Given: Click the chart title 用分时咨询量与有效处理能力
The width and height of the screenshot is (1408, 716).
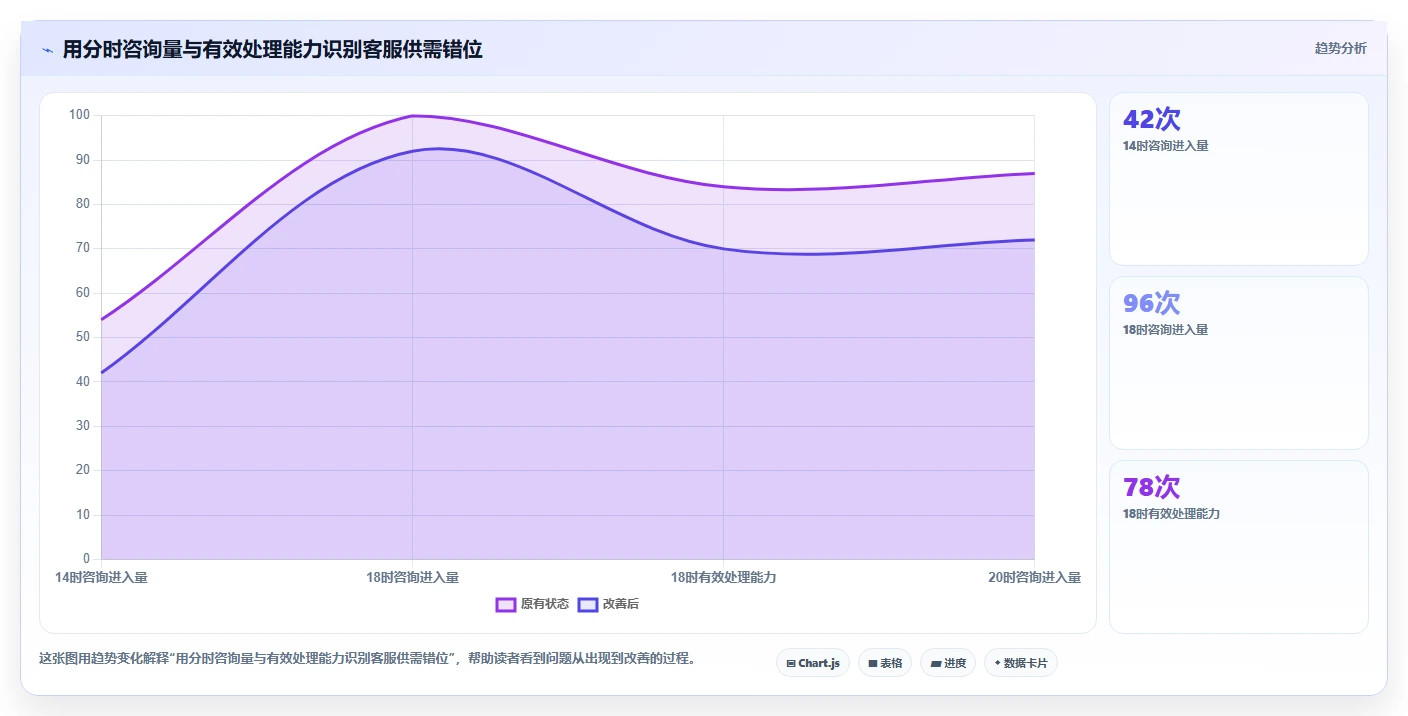Looking at the screenshot, I should [x=272, y=49].
